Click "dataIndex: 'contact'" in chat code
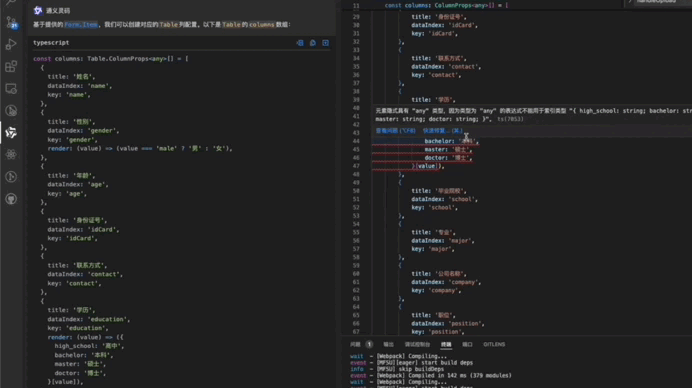692x388 pixels. pos(85,274)
